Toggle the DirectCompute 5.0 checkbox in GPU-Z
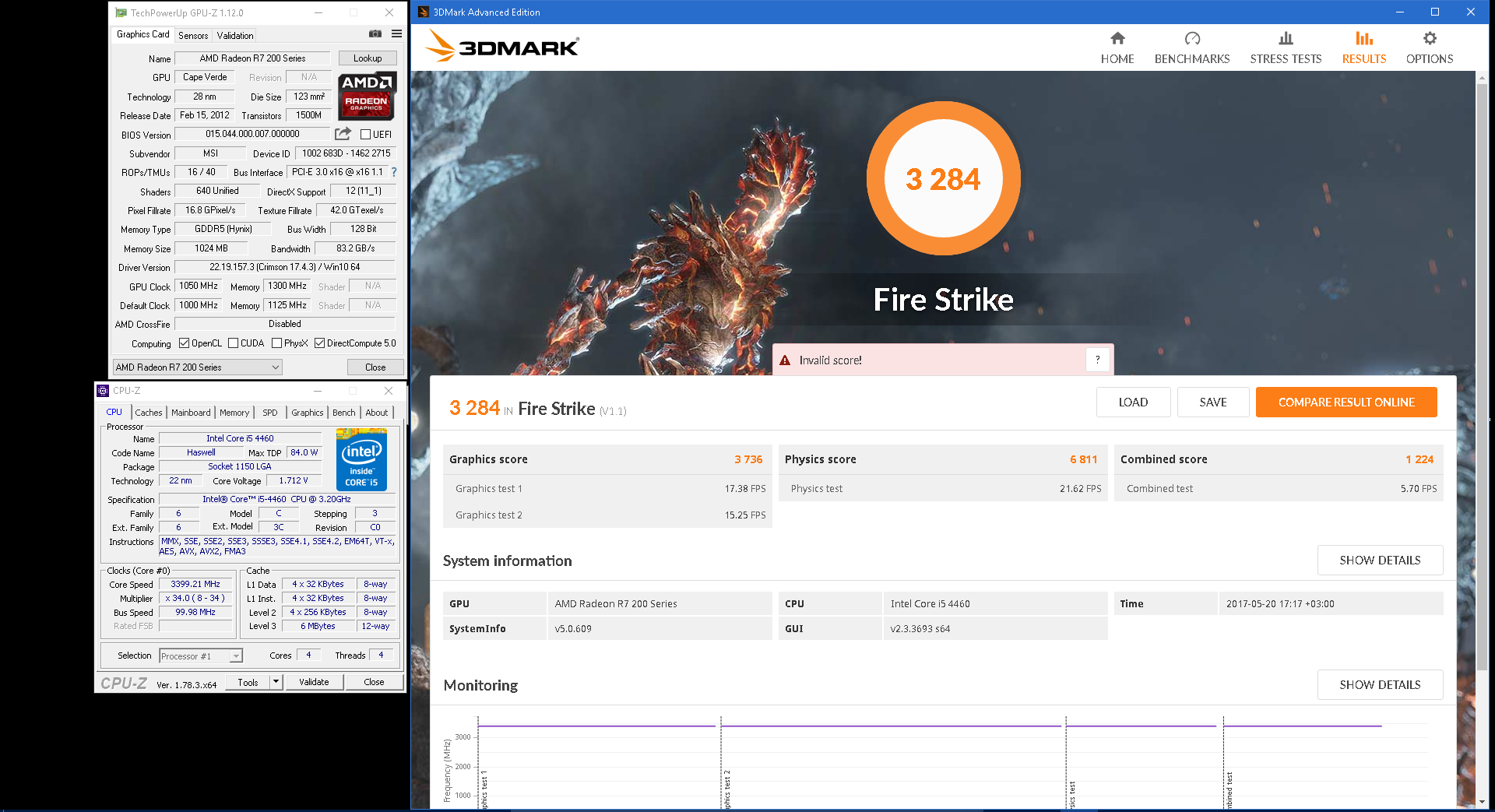 pos(319,343)
